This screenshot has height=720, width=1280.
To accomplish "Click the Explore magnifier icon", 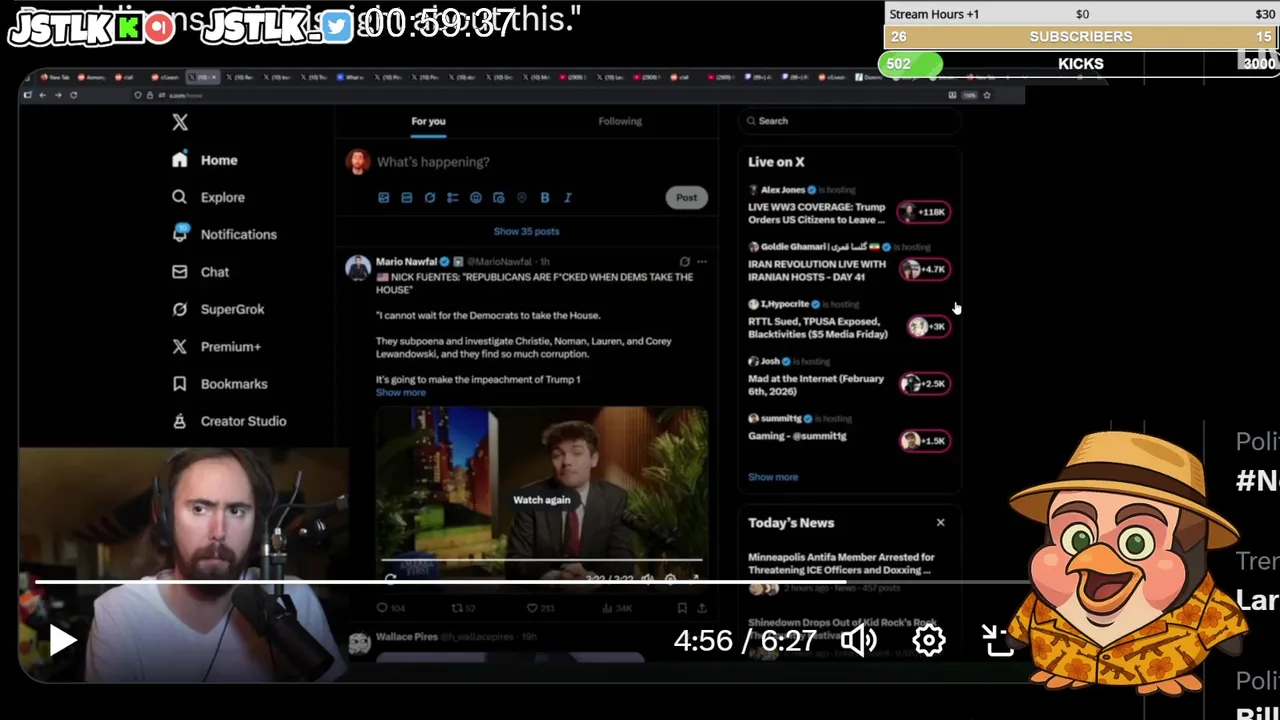I will pyautogui.click(x=179, y=197).
